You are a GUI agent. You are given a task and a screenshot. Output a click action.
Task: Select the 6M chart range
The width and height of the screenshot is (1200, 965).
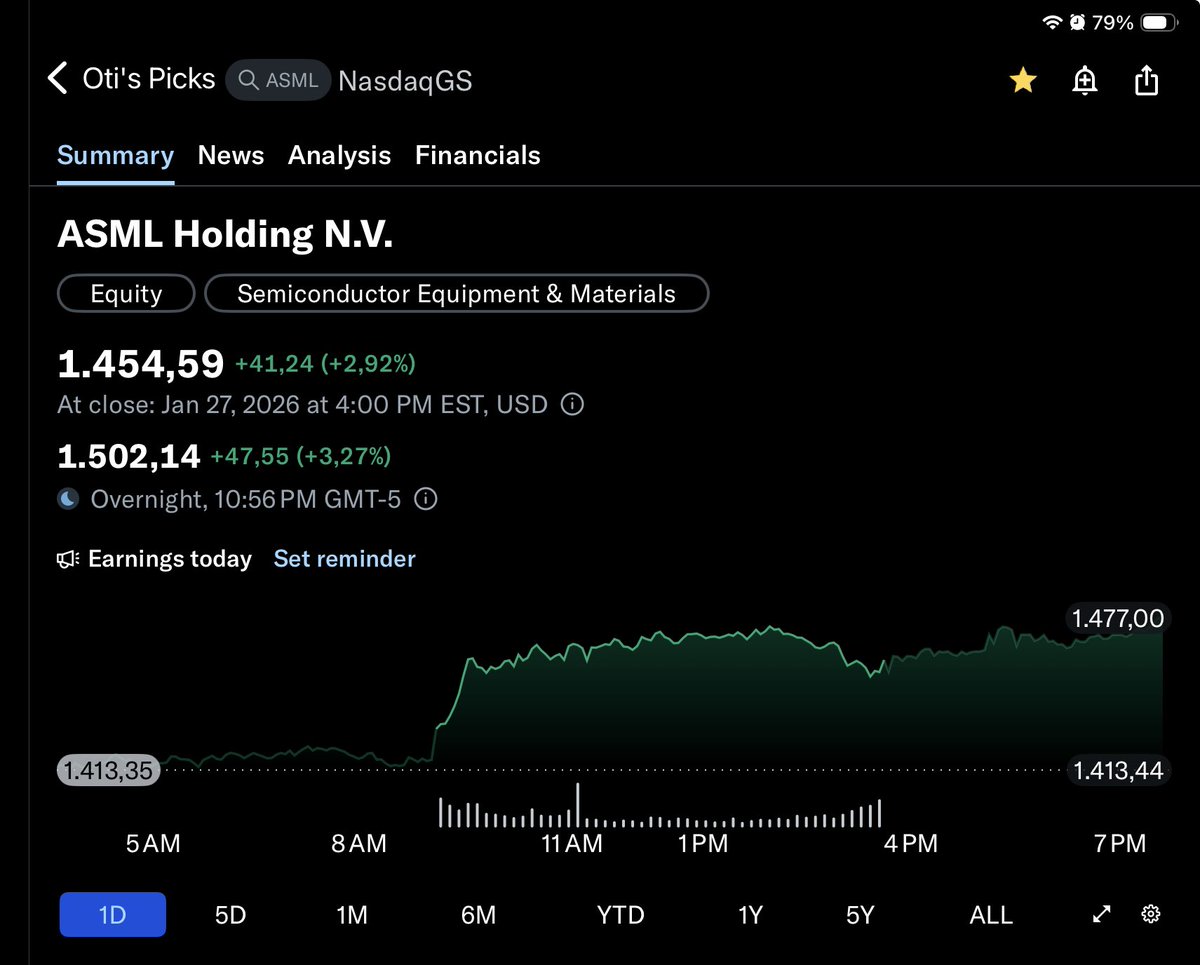(479, 915)
